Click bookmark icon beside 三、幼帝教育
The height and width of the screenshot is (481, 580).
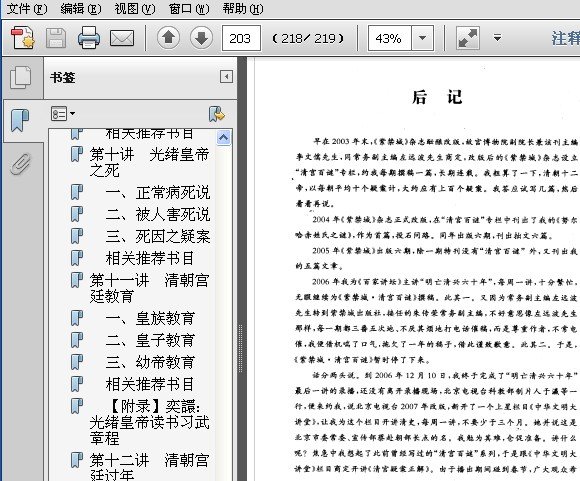click(77, 362)
